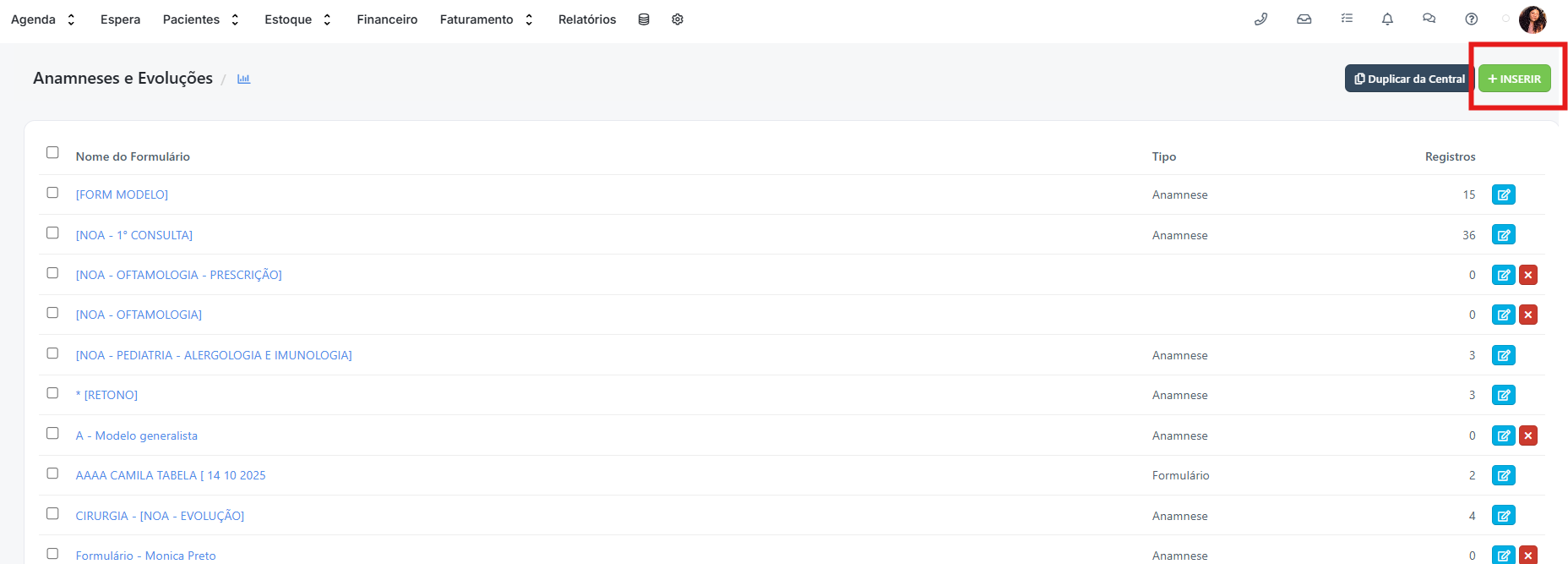Open [NOA - OFTAMOLOGIA - PRESCRIÇÃO] link

pos(179,275)
